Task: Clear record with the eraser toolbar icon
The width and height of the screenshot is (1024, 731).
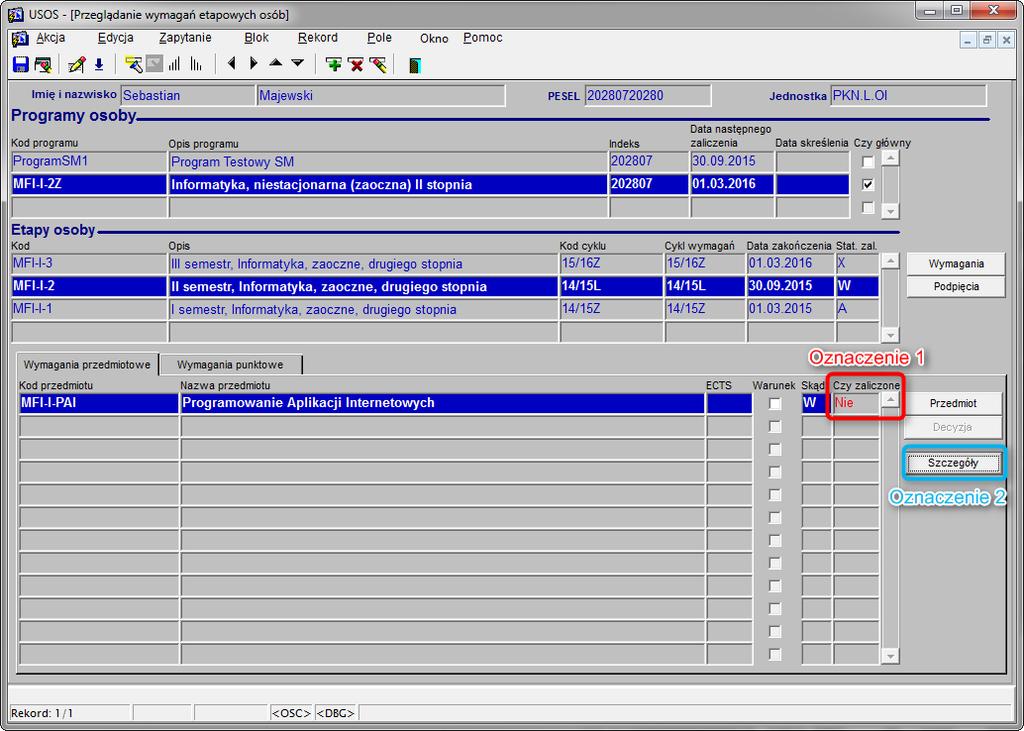Action: tap(377, 64)
